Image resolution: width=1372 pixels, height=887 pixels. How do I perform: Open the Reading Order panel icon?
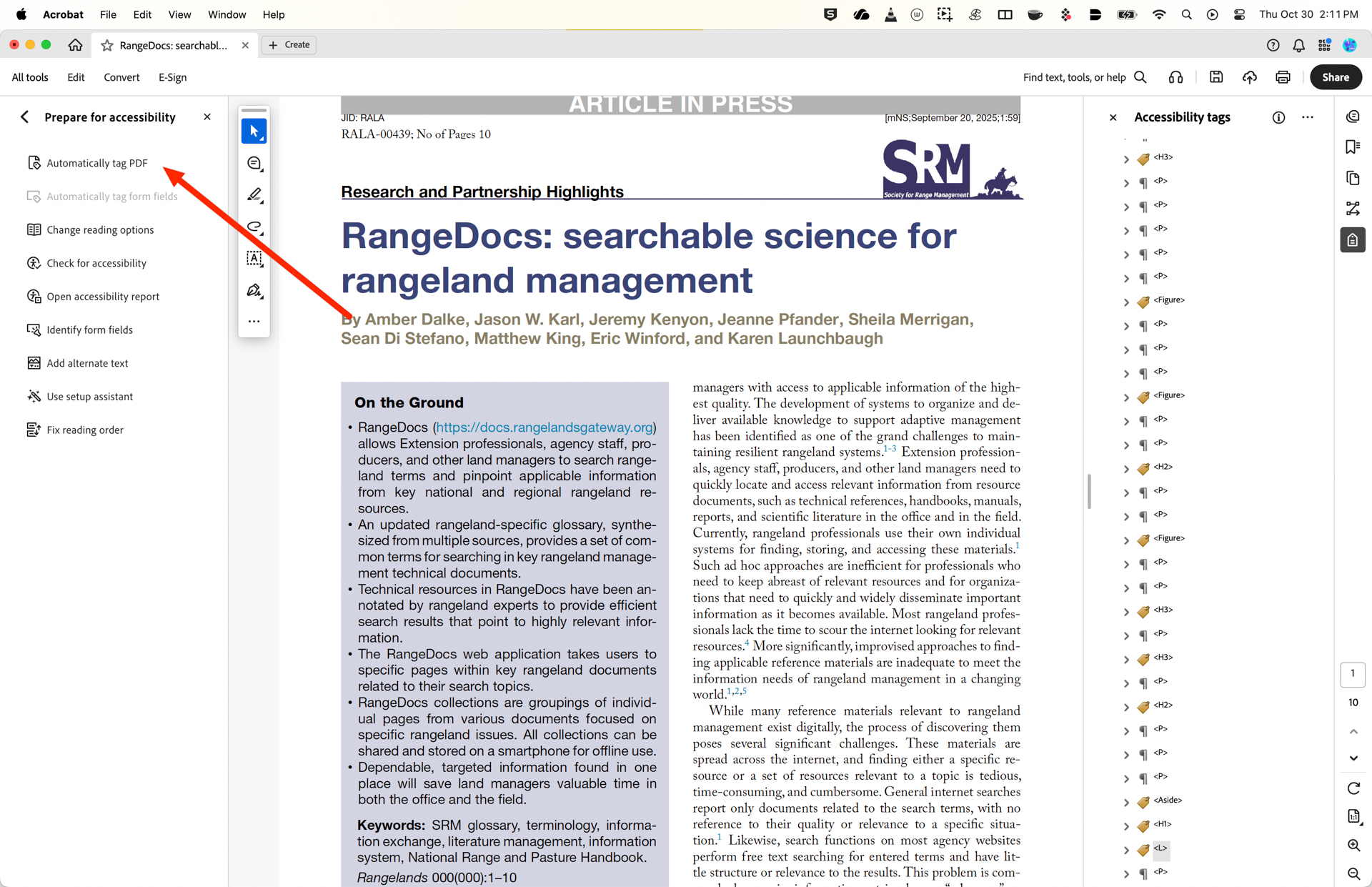pos(1353,208)
